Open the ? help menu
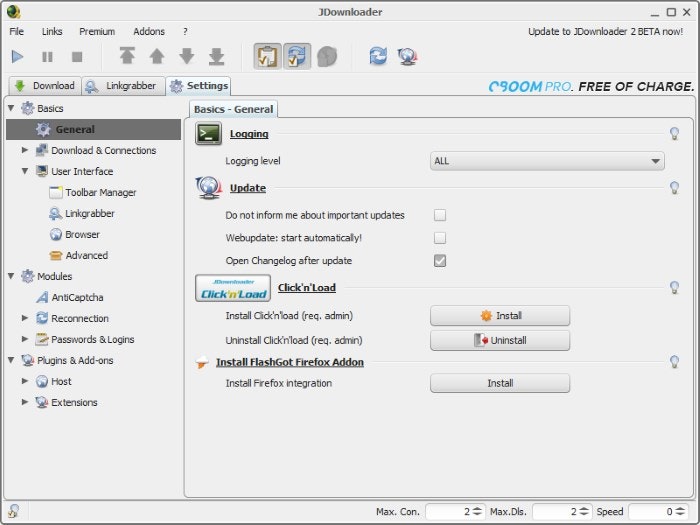This screenshot has width=700, height=525. [x=185, y=31]
